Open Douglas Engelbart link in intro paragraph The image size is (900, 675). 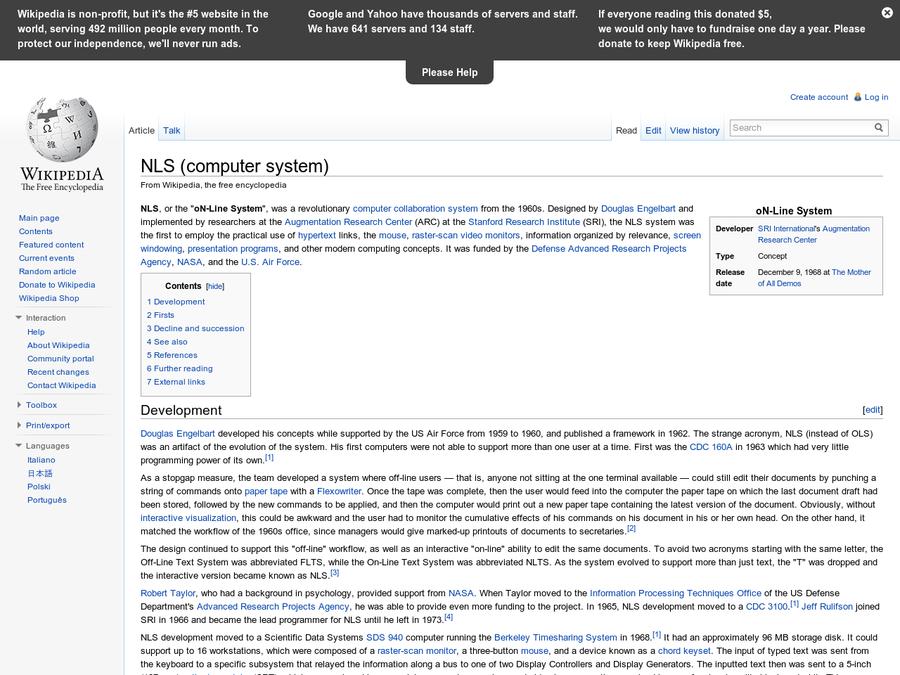(x=638, y=209)
